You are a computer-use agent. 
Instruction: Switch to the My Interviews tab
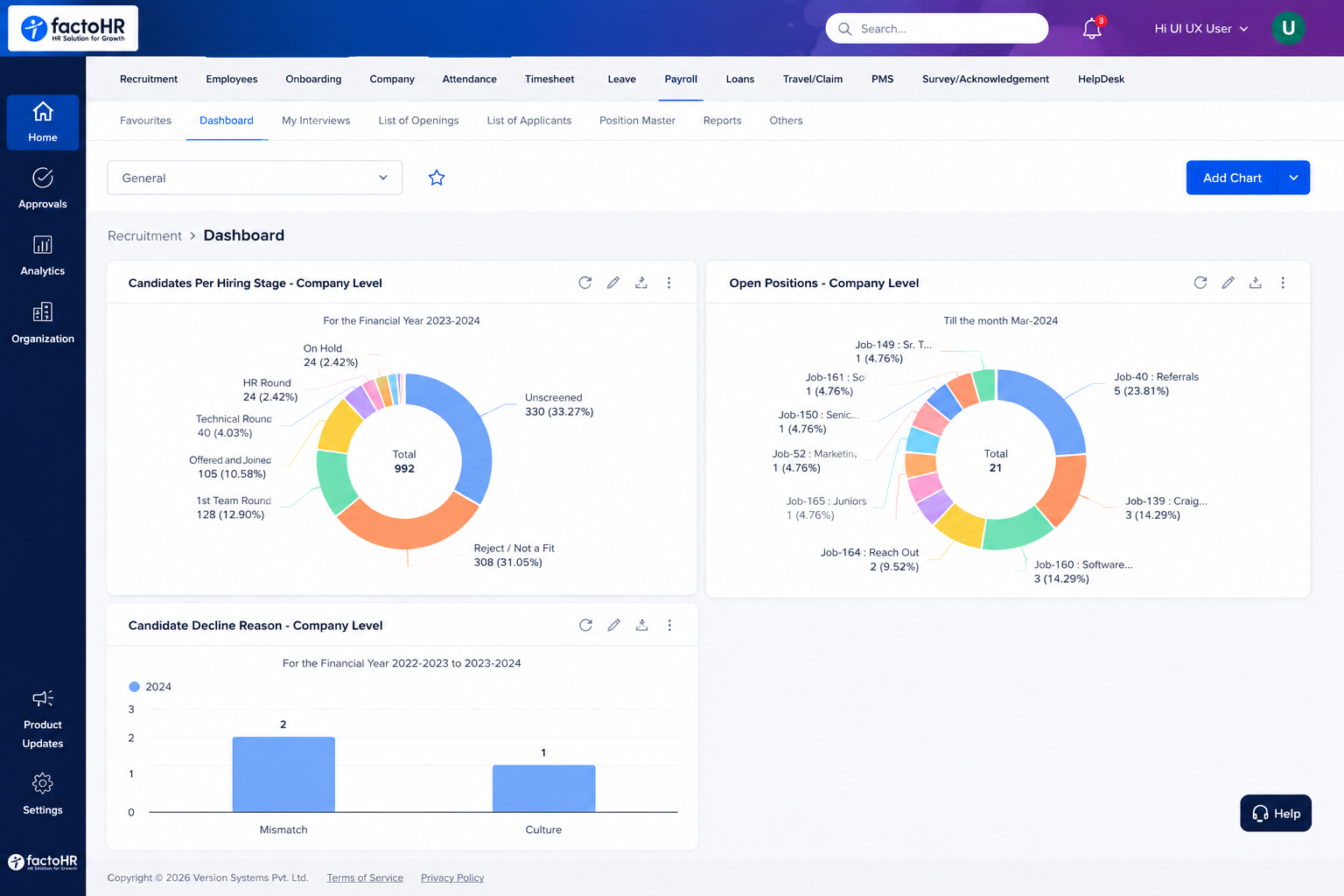[316, 121]
